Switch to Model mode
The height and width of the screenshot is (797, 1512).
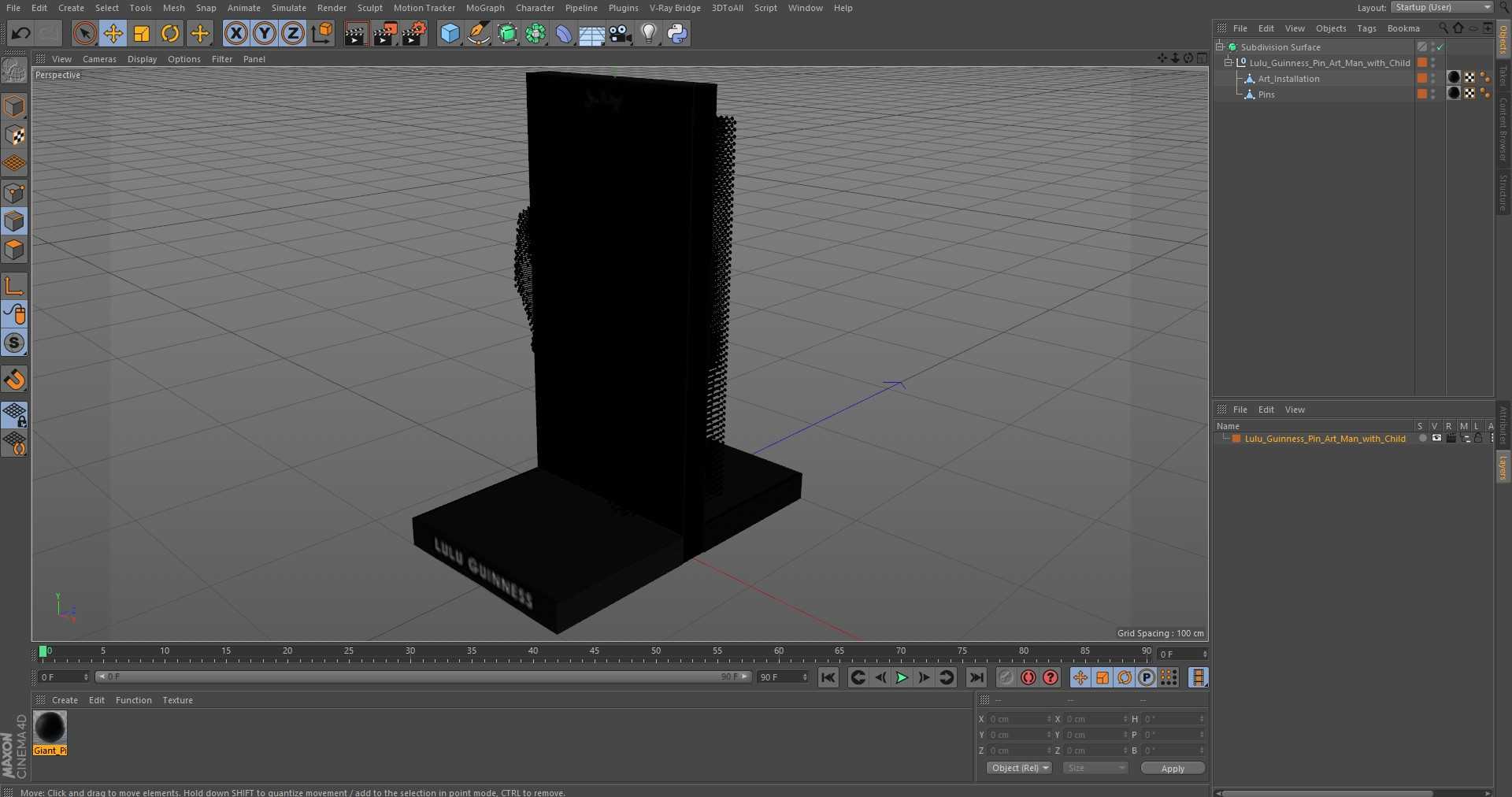tap(14, 106)
